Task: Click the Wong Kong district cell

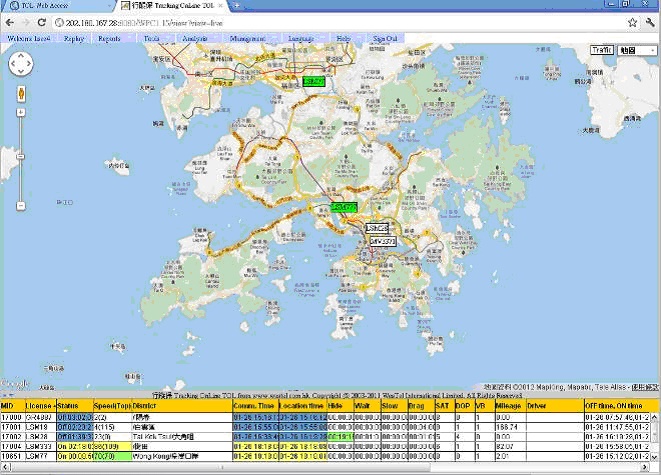Action: click(182, 456)
